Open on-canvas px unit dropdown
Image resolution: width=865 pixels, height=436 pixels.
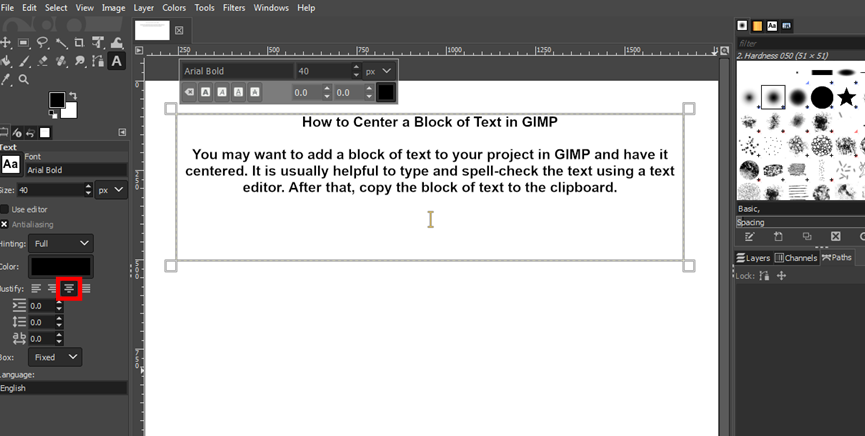pos(379,71)
